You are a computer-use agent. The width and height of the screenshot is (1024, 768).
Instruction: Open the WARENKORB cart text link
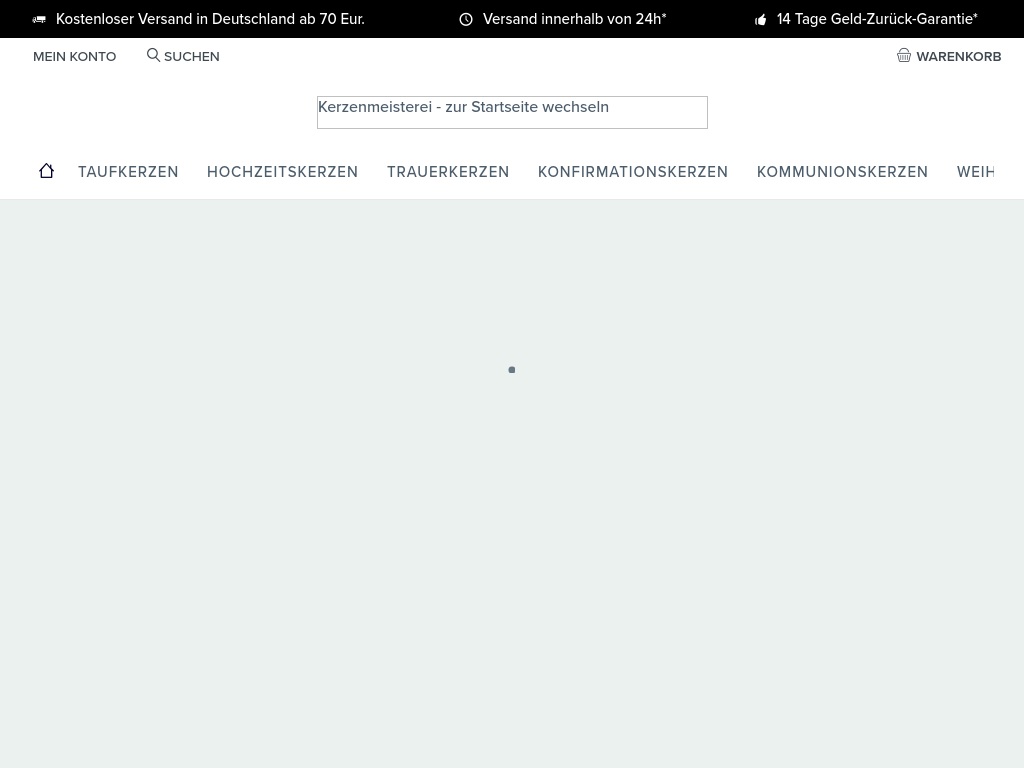(x=958, y=57)
